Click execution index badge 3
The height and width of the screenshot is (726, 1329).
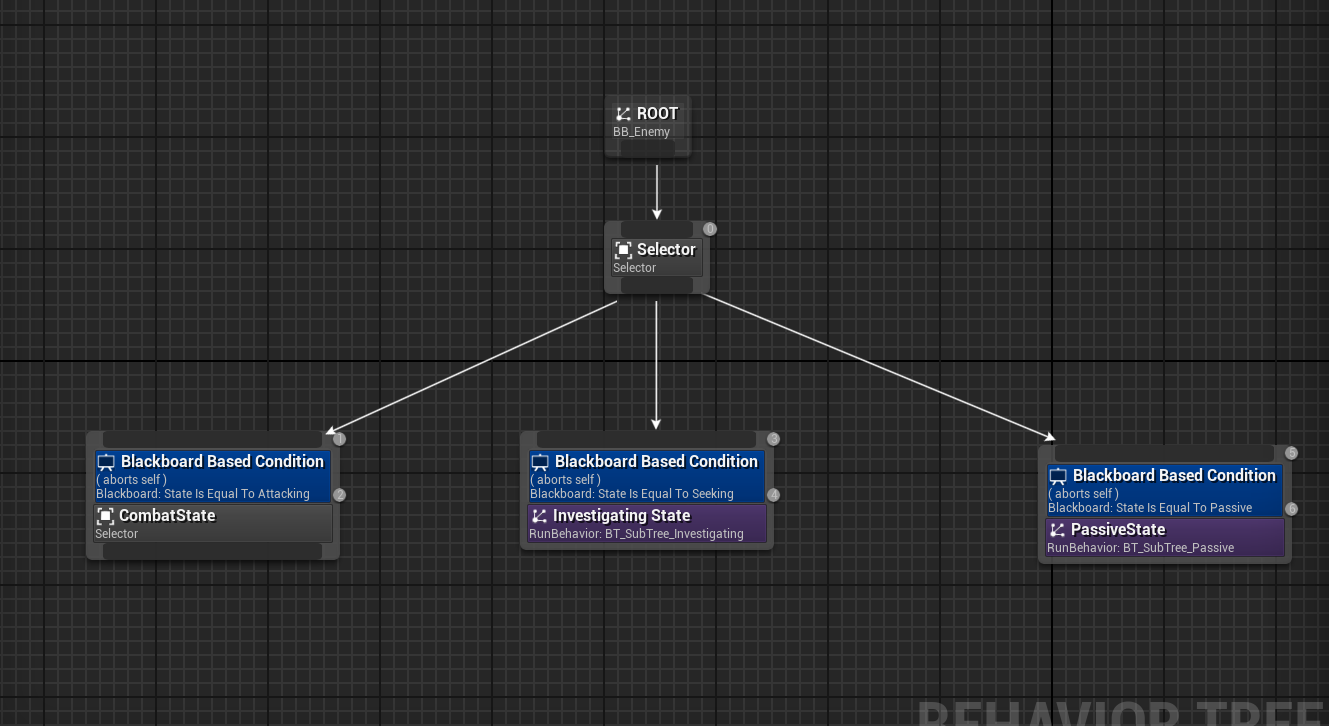point(773,439)
